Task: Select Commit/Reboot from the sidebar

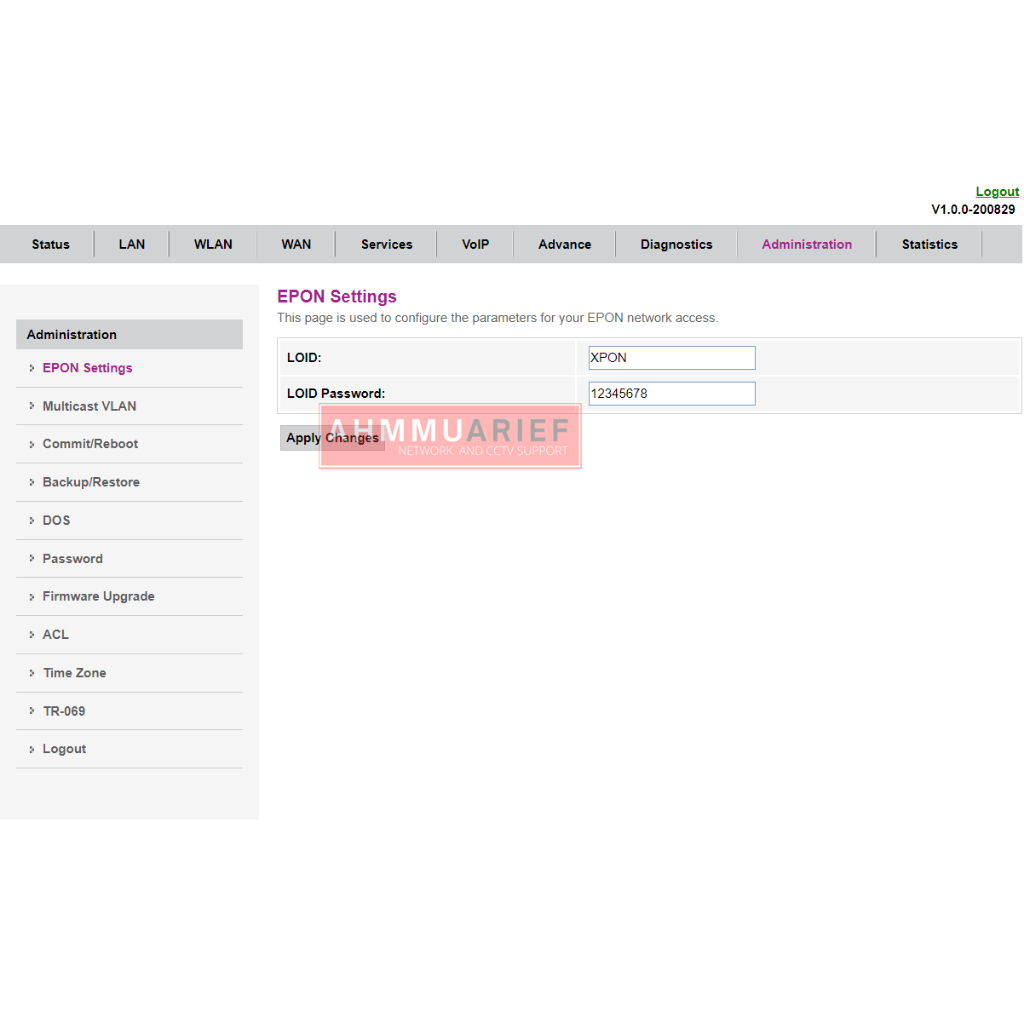Action: click(90, 444)
